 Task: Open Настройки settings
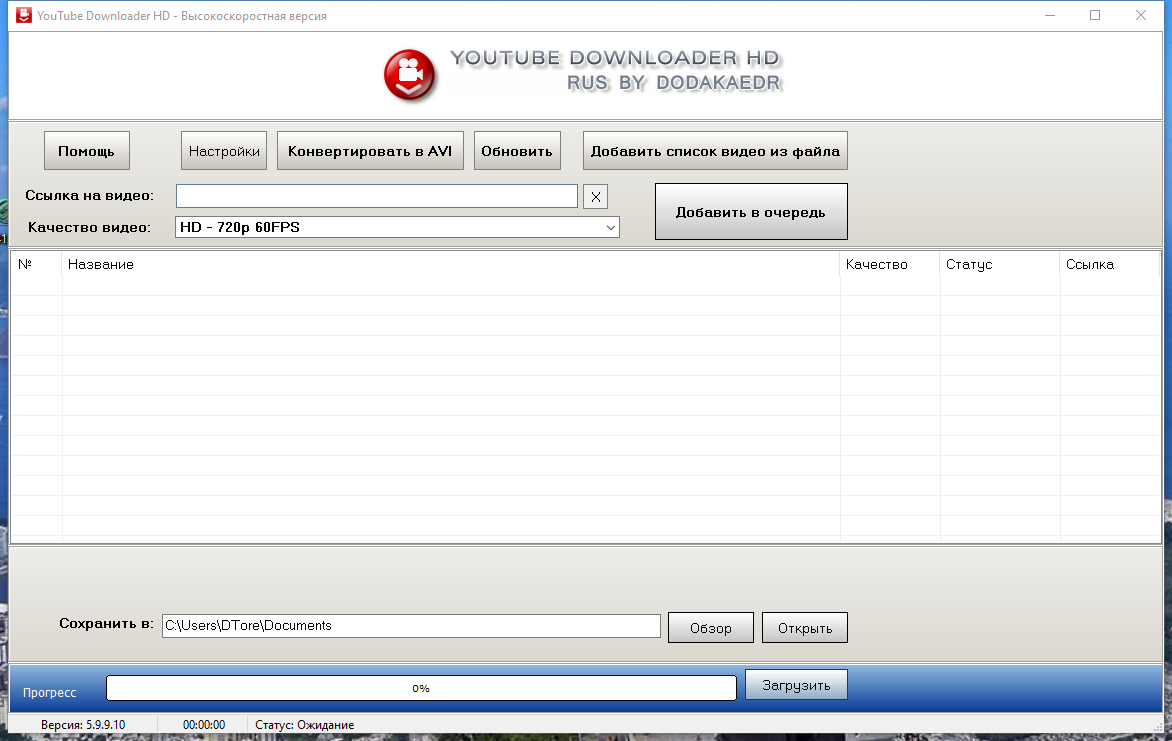click(x=224, y=151)
